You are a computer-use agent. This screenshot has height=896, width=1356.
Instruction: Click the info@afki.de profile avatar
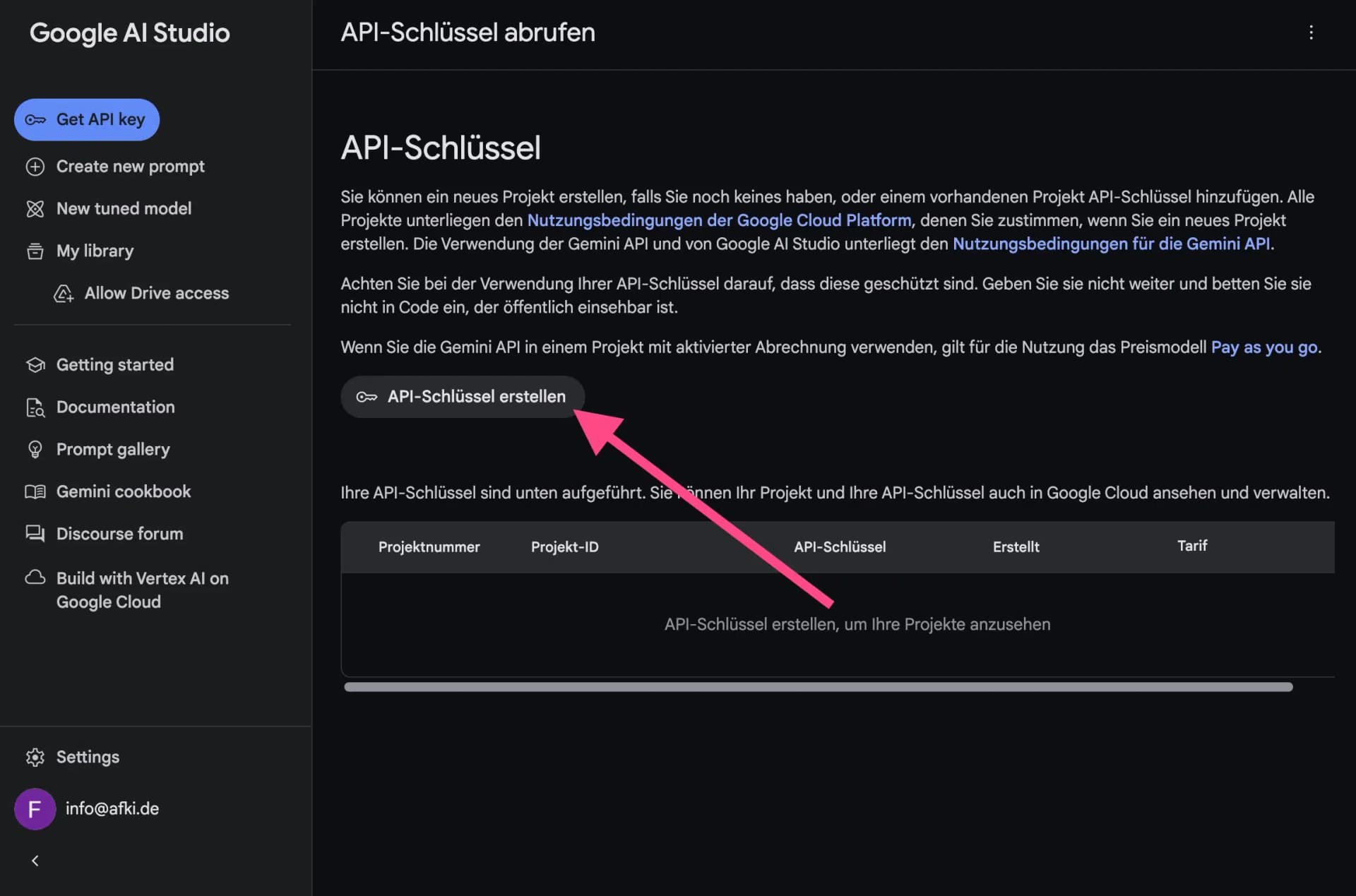coord(35,808)
